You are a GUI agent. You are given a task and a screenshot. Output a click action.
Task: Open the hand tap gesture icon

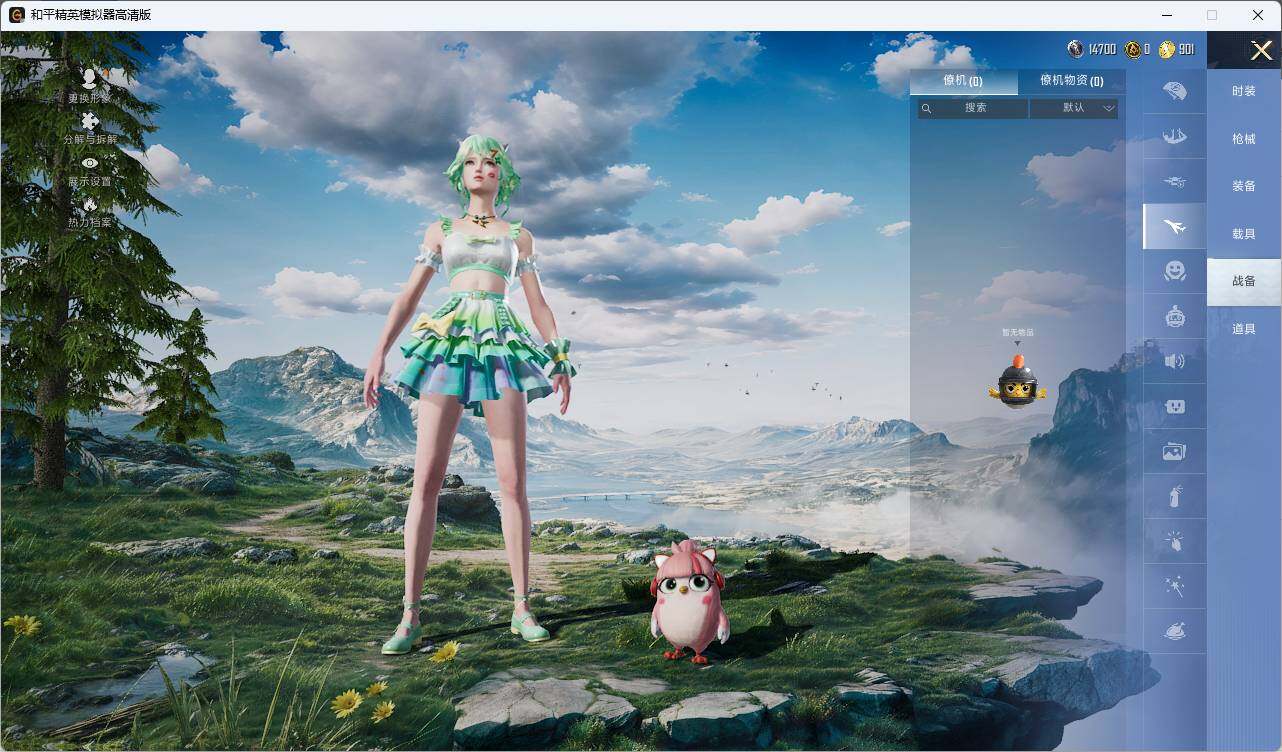1175,542
